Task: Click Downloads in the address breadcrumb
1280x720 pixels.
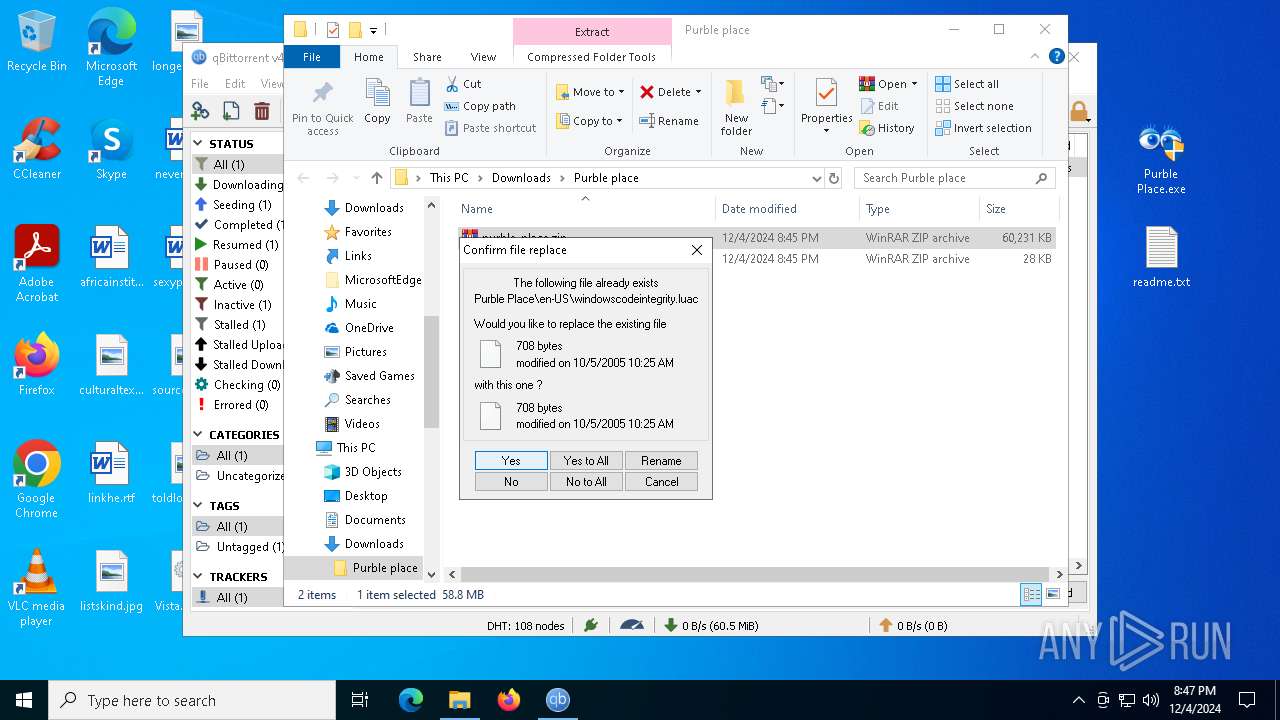Action: pos(521,178)
